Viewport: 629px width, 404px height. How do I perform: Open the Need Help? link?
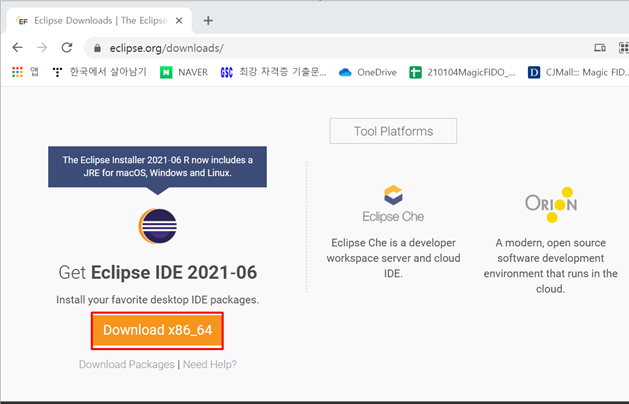coord(210,364)
